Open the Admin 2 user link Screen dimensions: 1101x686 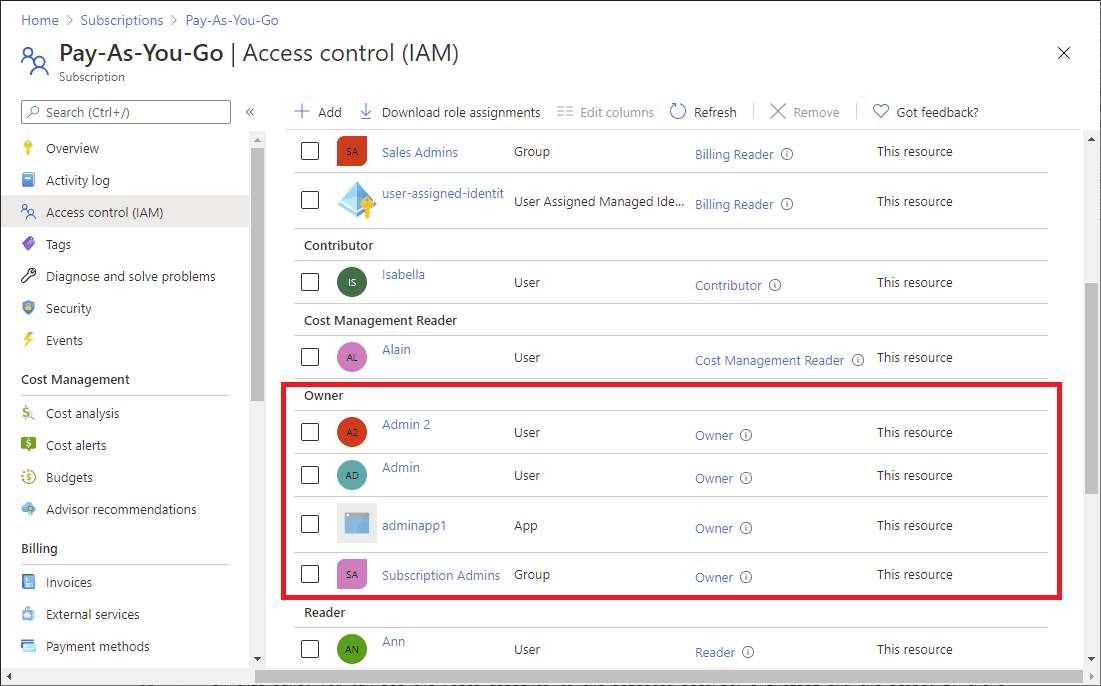click(x=406, y=424)
